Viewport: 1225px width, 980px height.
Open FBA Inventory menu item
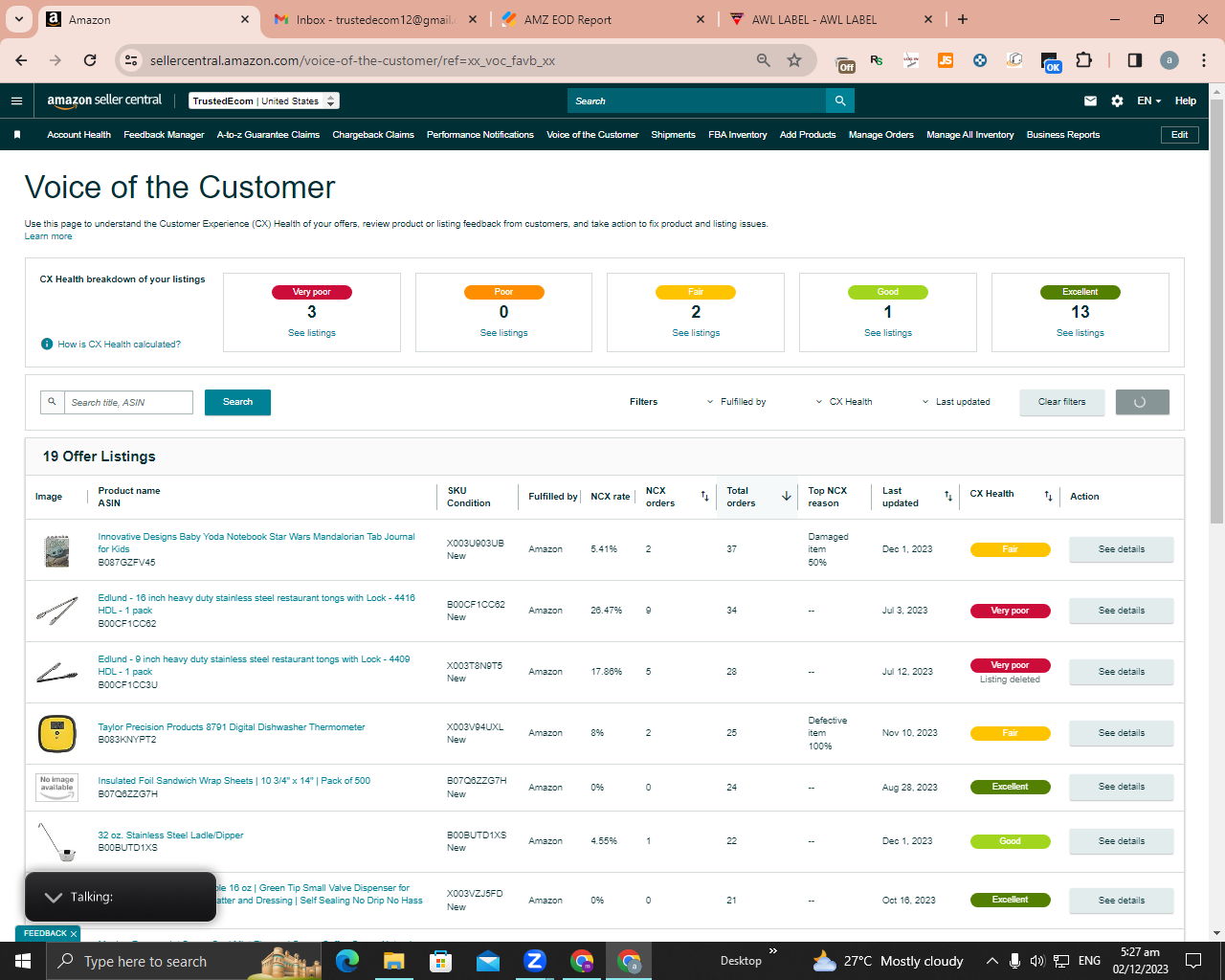point(738,135)
